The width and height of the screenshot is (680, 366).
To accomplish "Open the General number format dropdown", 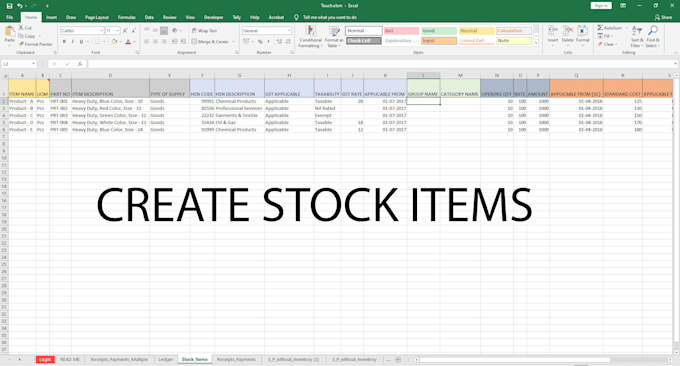I will pyautogui.click(x=289, y=31).
